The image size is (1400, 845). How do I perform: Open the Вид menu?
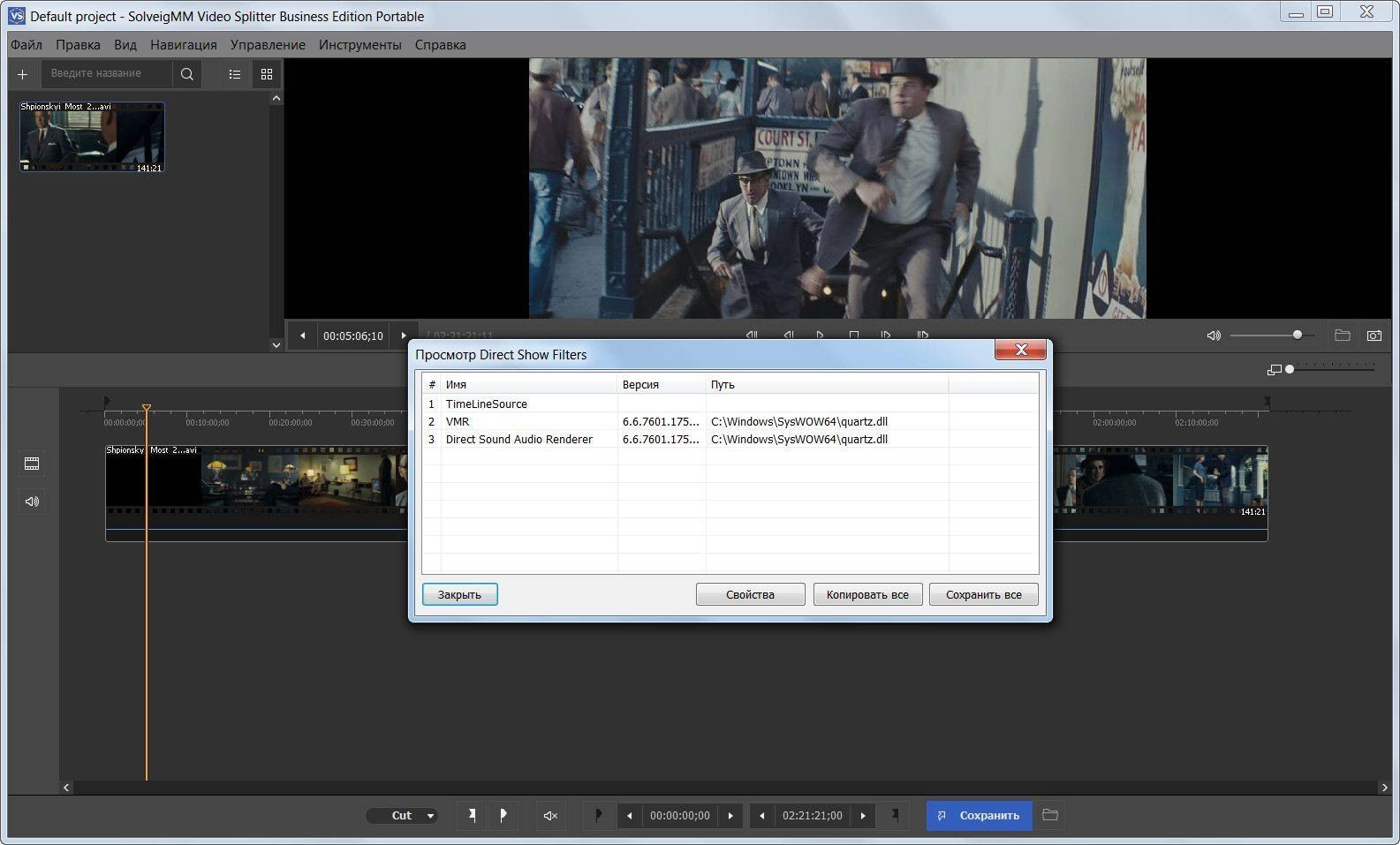click(x=125, y=44)
